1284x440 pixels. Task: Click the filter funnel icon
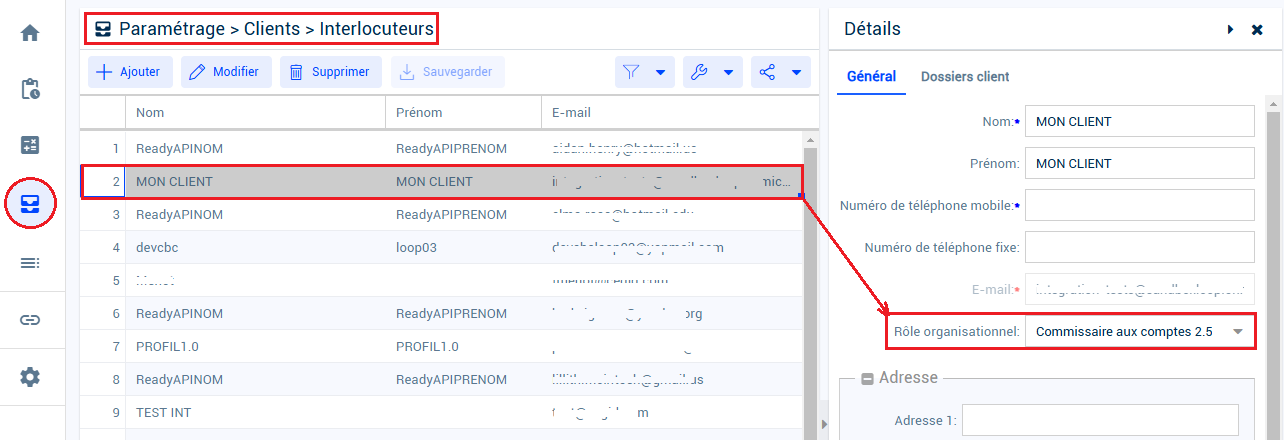631,72
